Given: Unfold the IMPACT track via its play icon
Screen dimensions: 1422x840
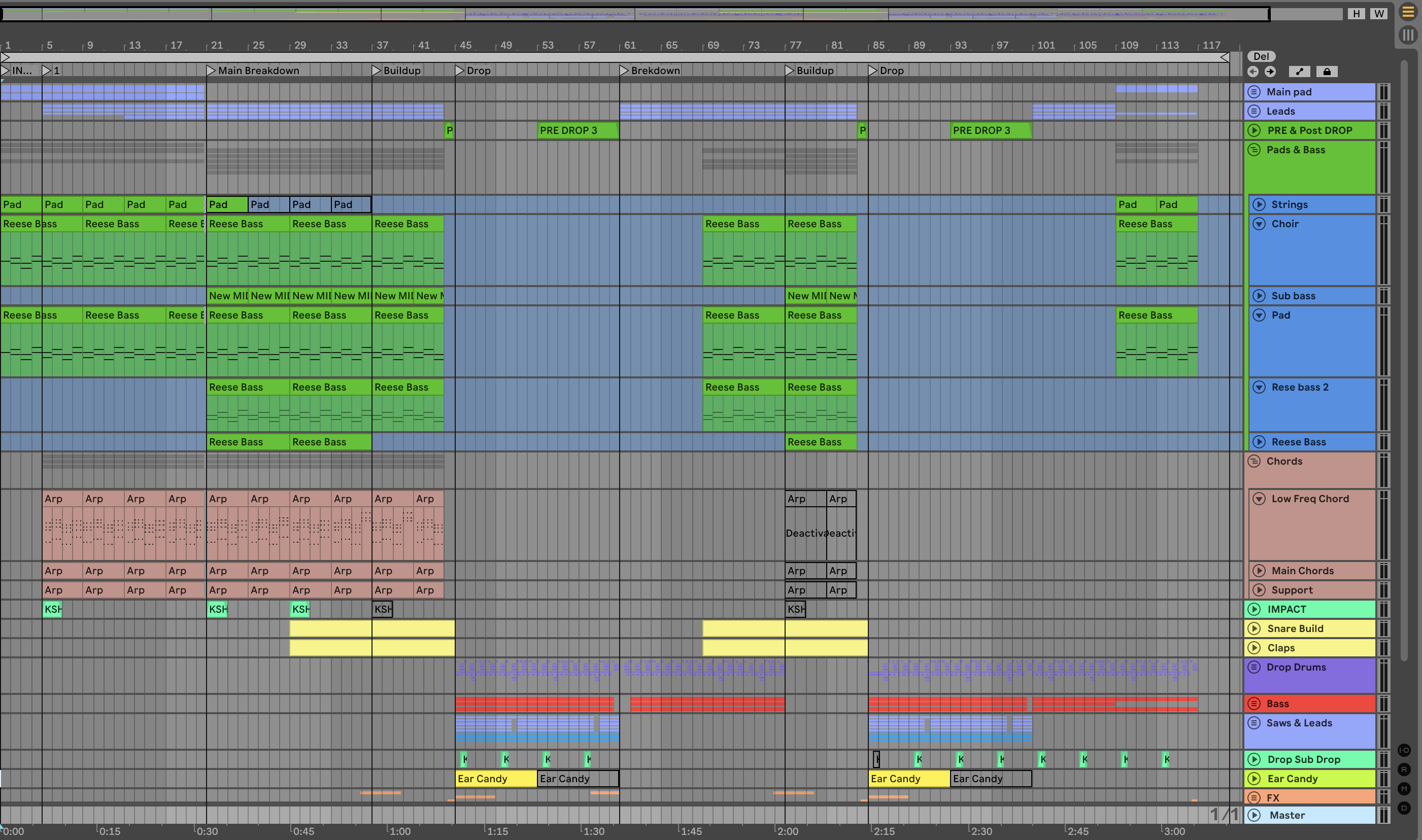Looking at the screenshot, I should tap(1255, 609).
